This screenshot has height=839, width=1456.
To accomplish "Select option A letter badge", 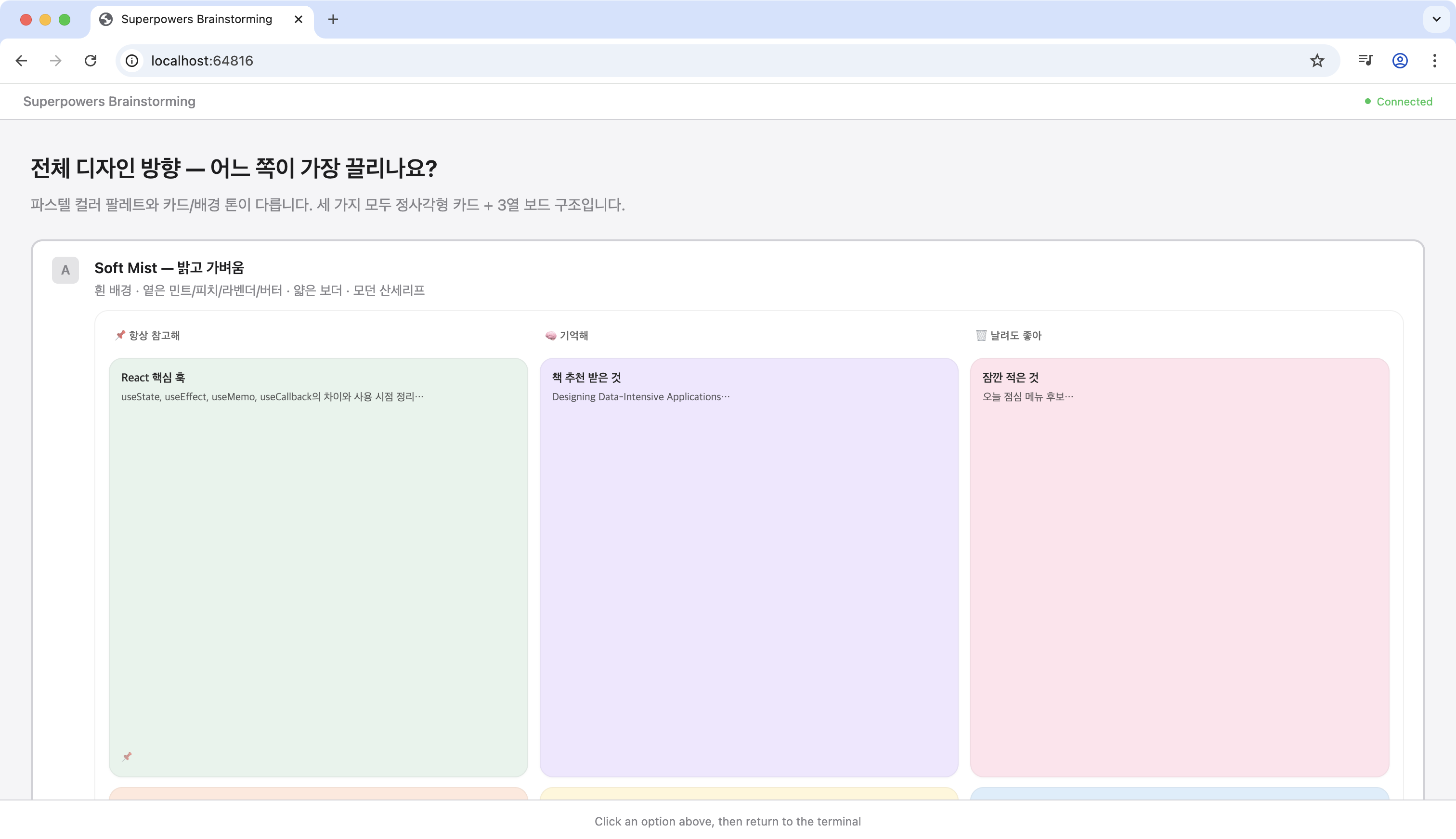I will coord(65,270).
